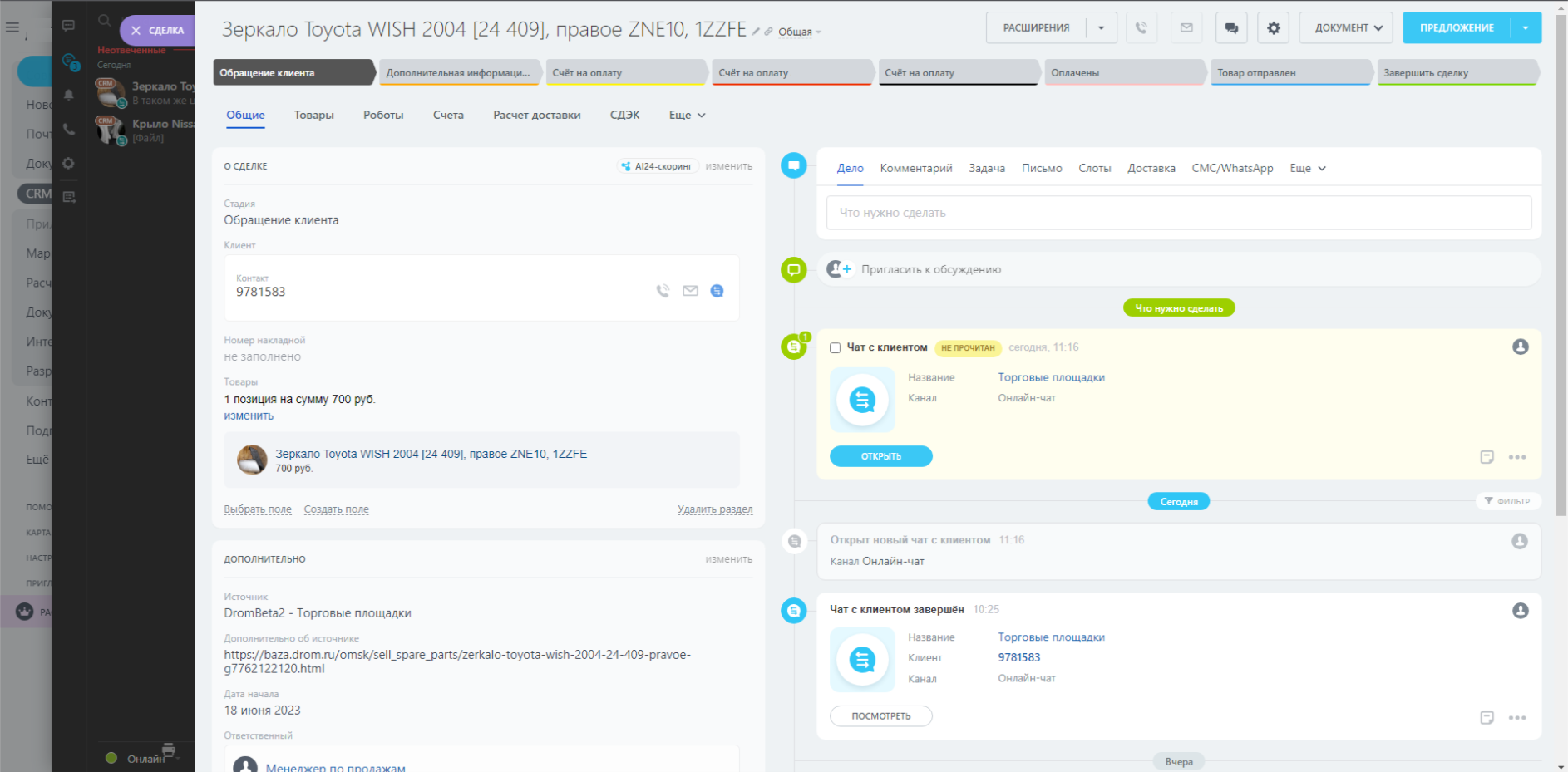The height and width of the screenshot is (772, 1568).
Task: Expand 'Еще' menu in deal tabs
Action: coord(687,115)
